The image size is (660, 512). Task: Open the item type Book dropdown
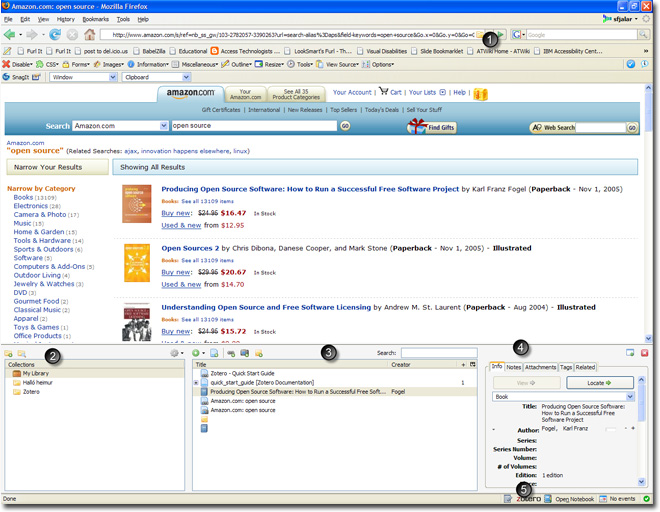pos(563,397)
